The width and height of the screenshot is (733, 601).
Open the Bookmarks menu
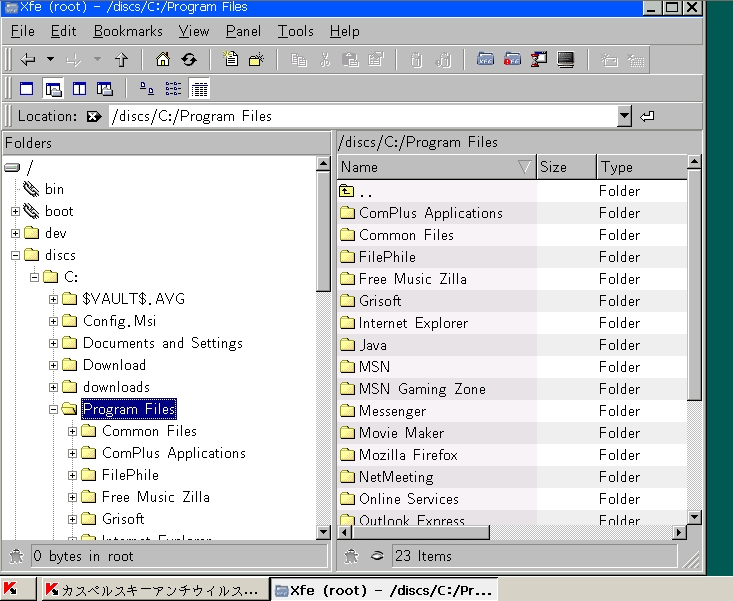pos(128,31)
